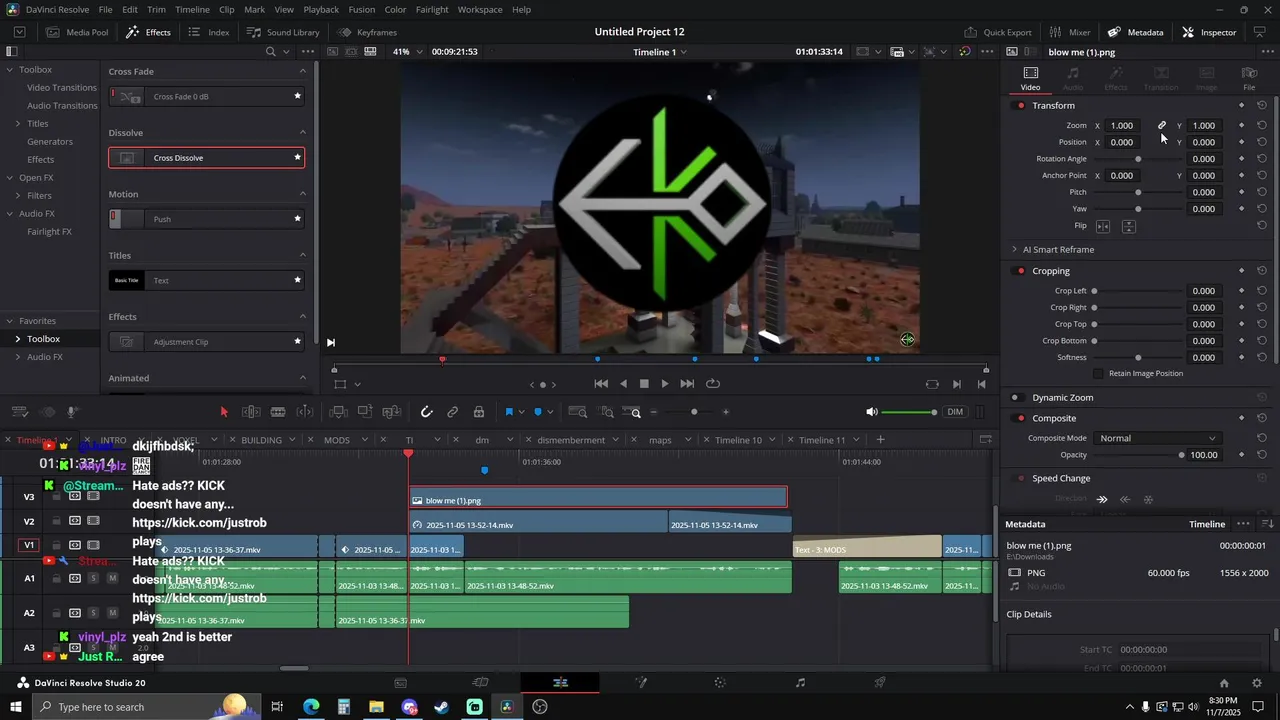Open the Fairlight menu
The height and width of the screenshot is (720, 1280).
pyautogui.click(x=432, y=9)
